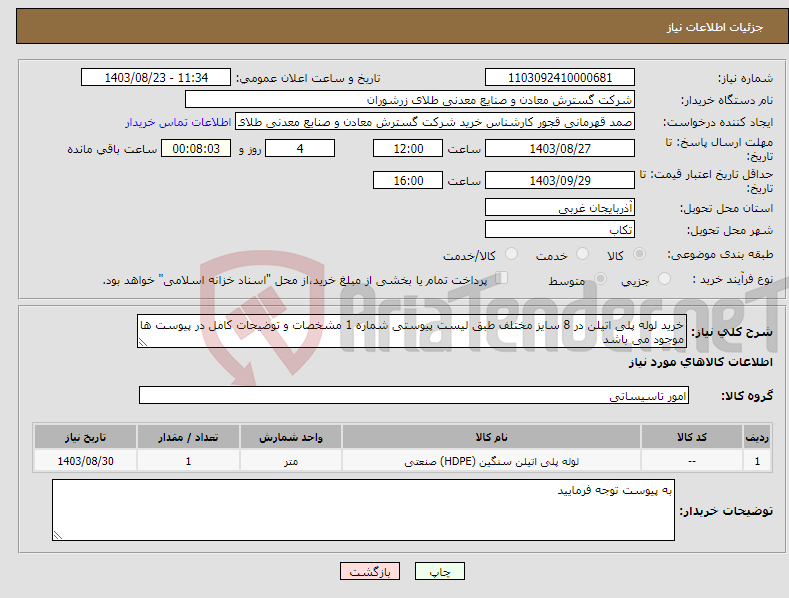Click the row number cell 1
Viewport: 789px width, 598px height.
point(757,461)
